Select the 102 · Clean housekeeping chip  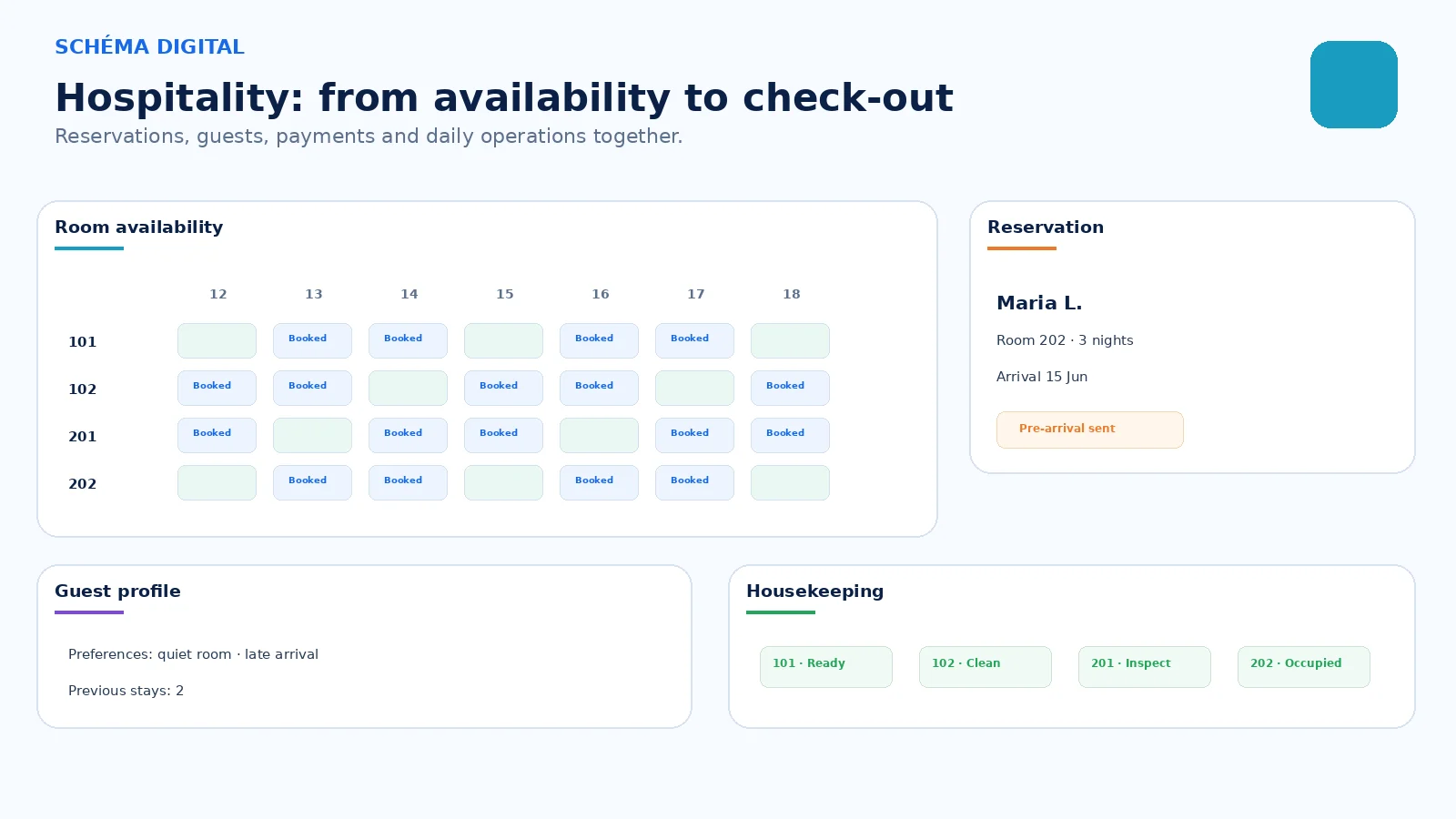click(986, 667)
